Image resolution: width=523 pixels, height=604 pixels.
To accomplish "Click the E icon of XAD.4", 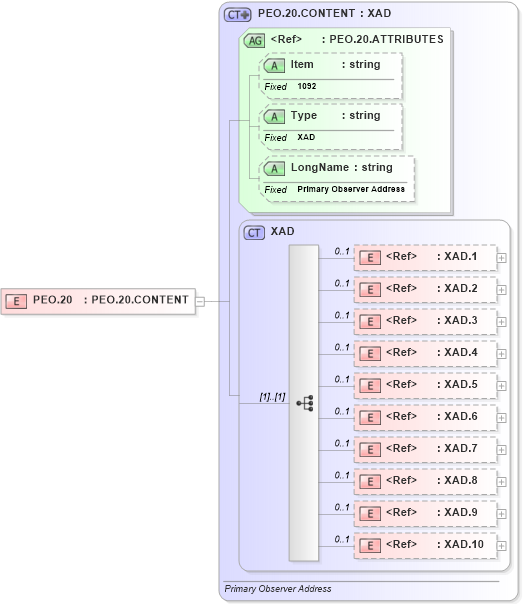I will 370,354.
